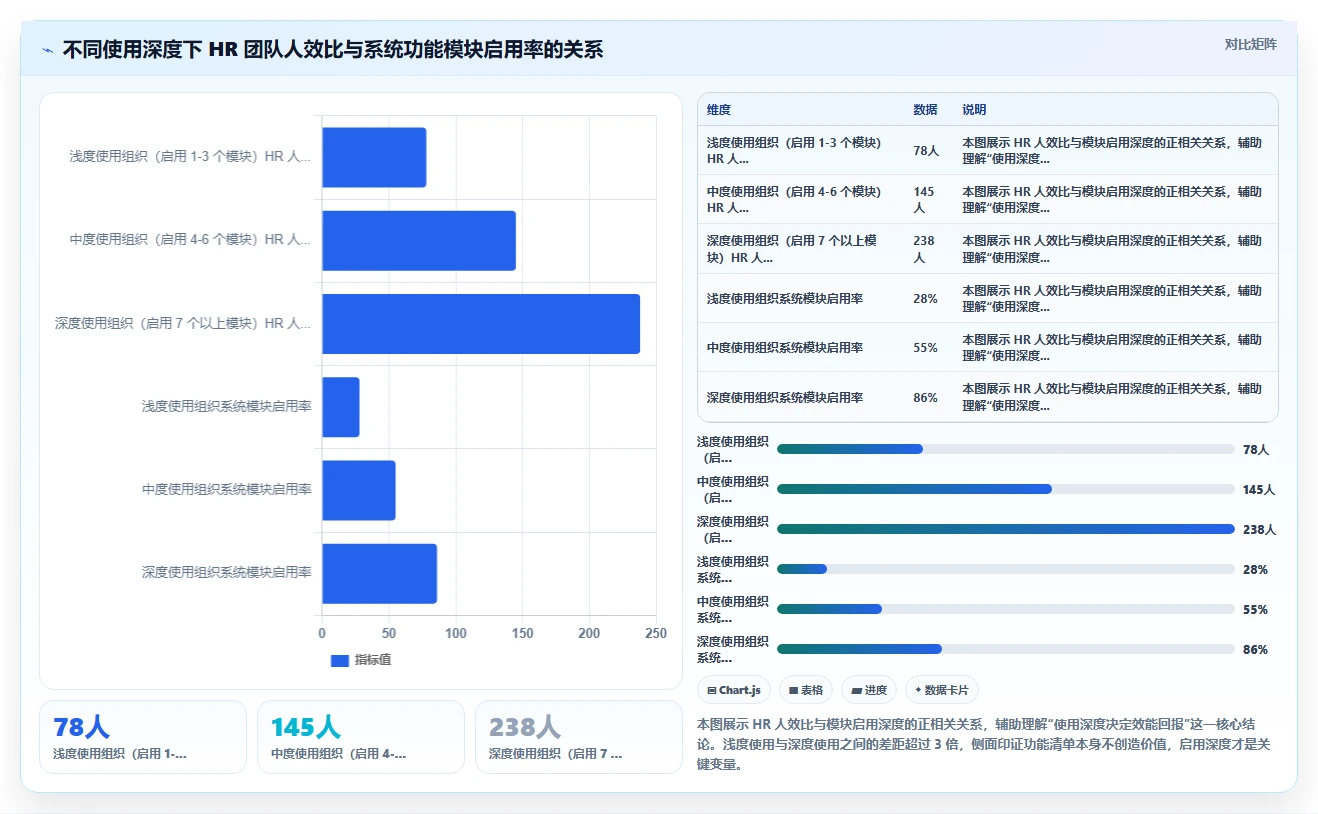1318x814 pixels.
Task: Select the Chart.js tag chip
Action: (734, 690)
